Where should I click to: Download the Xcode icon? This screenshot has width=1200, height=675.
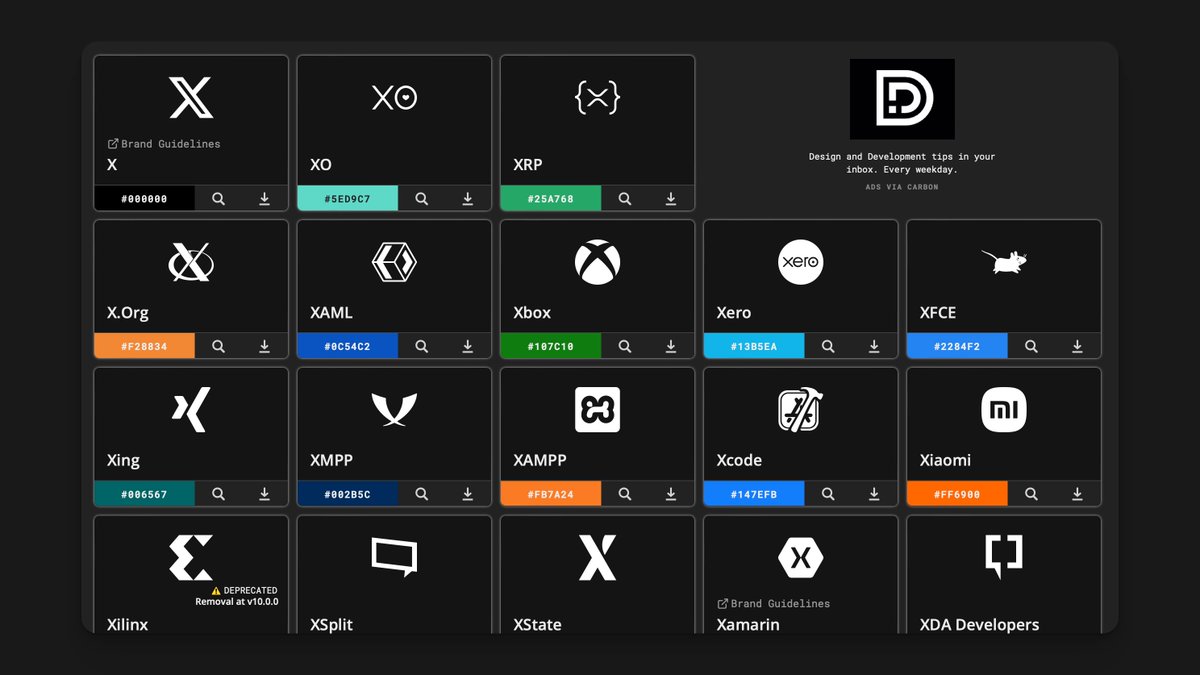tap(874, 495)
